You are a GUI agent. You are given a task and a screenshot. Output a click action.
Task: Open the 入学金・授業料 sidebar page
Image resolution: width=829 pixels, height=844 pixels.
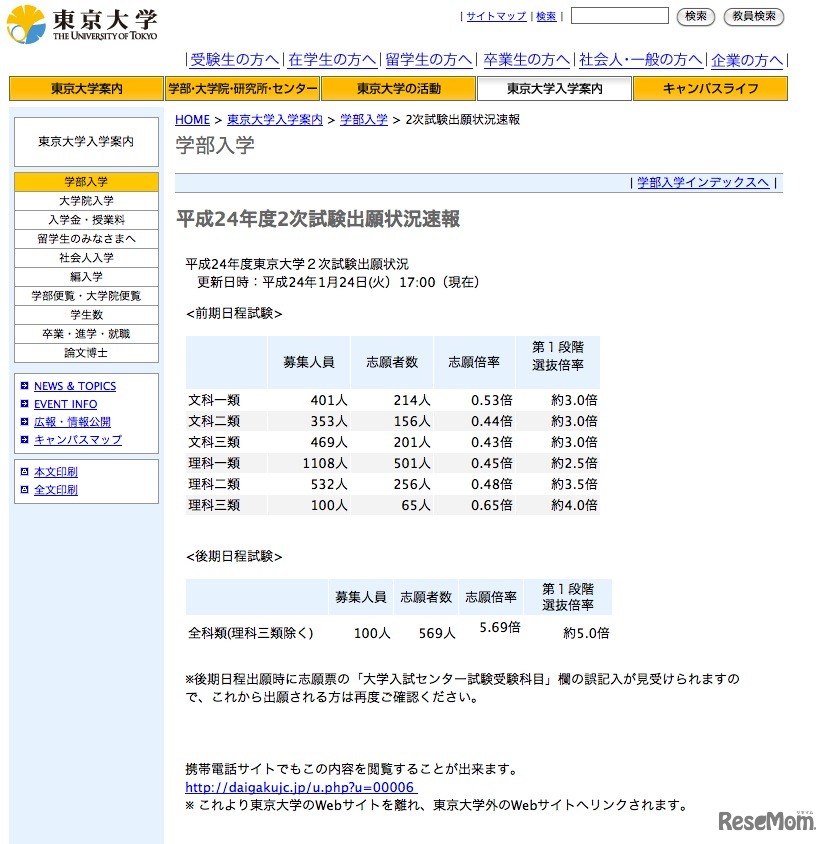pos(86,219)
